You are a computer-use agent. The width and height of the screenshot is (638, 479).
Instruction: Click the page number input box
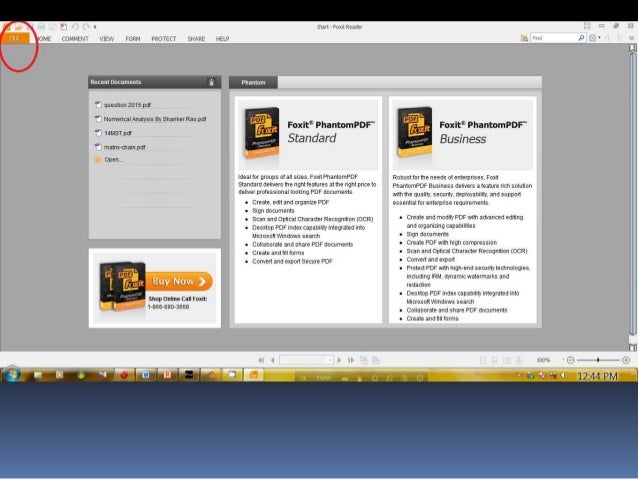coord(303,360)
